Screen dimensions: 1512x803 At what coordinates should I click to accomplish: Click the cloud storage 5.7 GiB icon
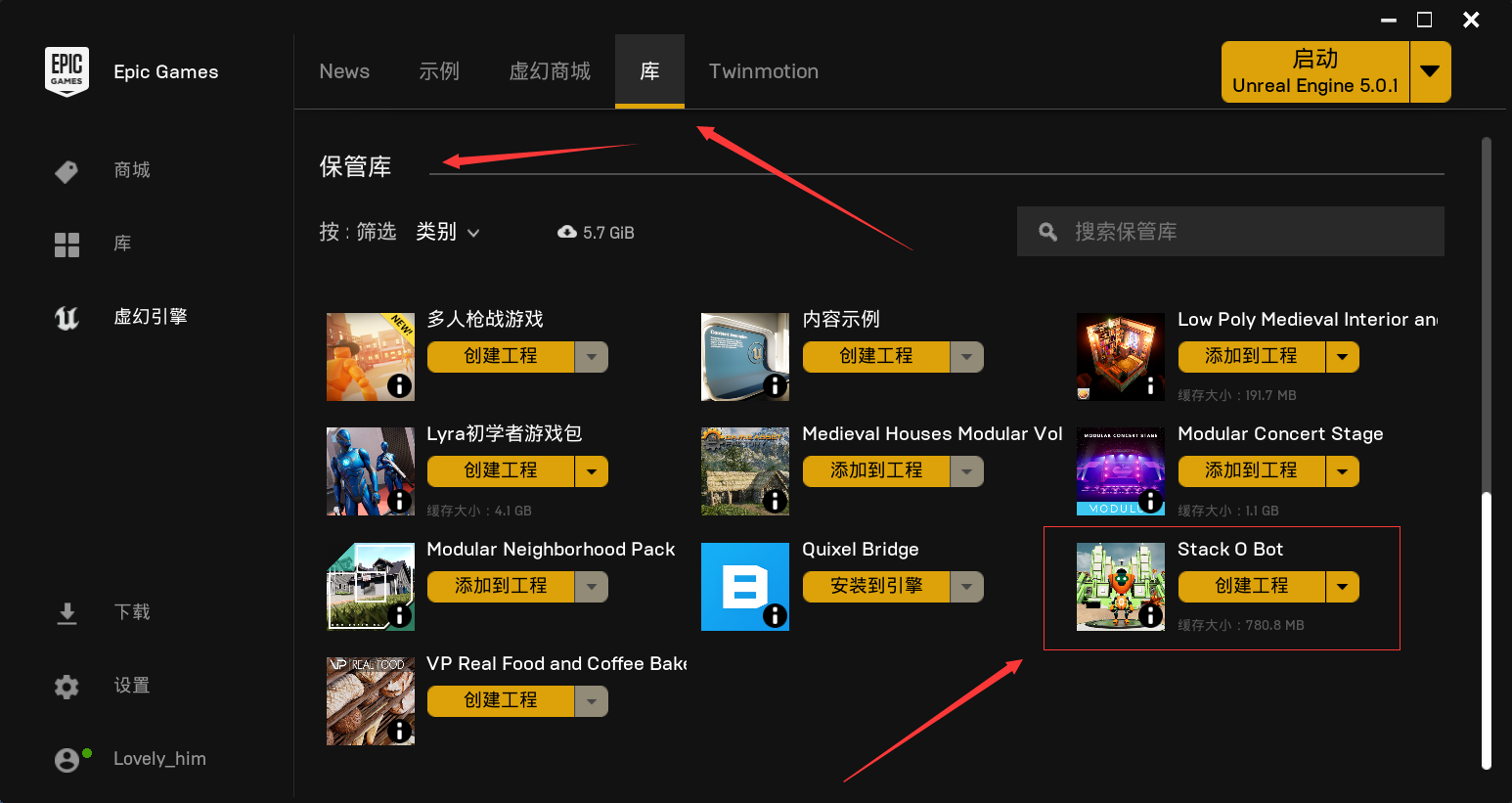click(x=567, y=232)
